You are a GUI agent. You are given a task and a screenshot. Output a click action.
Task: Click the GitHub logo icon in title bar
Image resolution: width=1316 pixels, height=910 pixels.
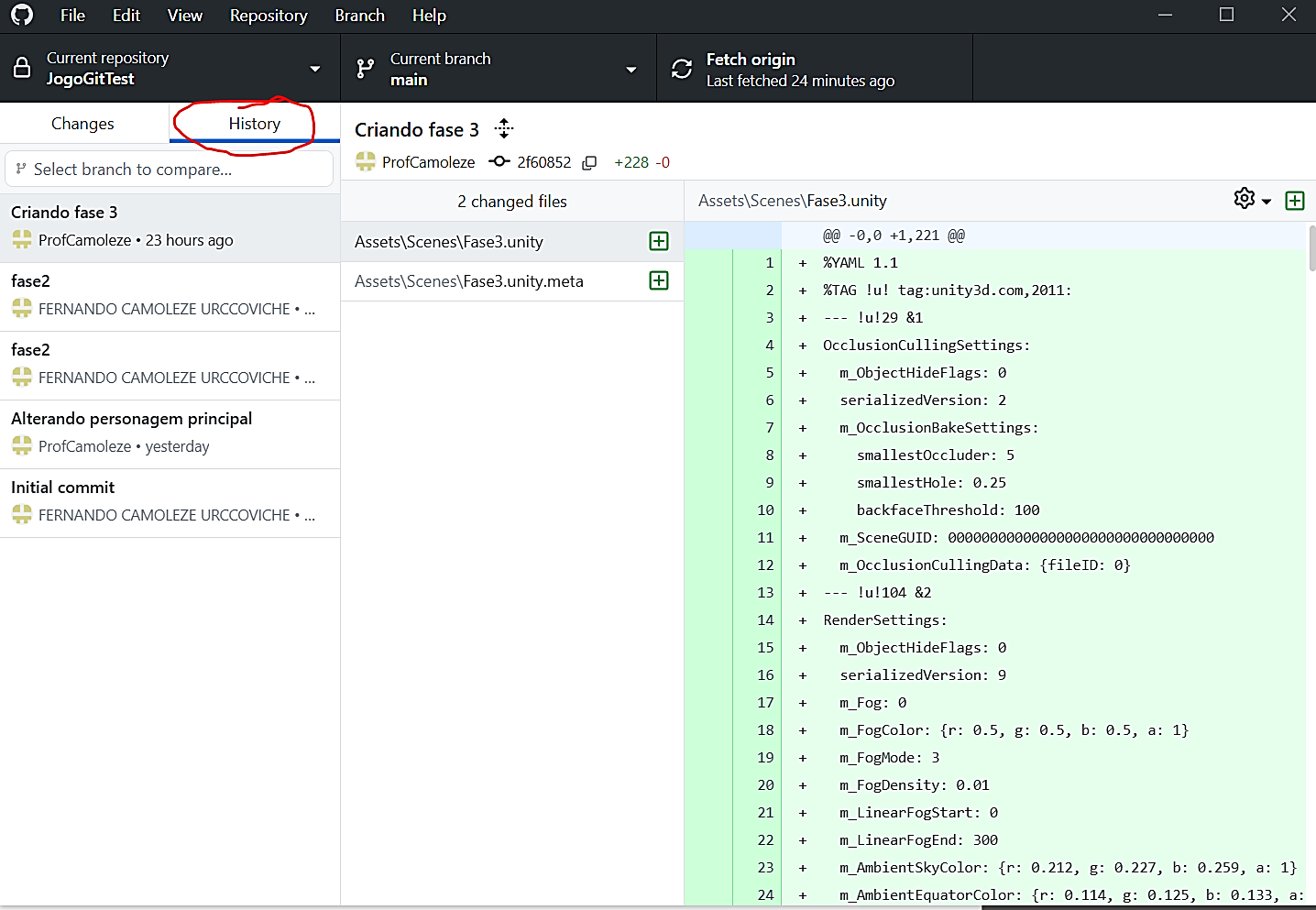22,15
